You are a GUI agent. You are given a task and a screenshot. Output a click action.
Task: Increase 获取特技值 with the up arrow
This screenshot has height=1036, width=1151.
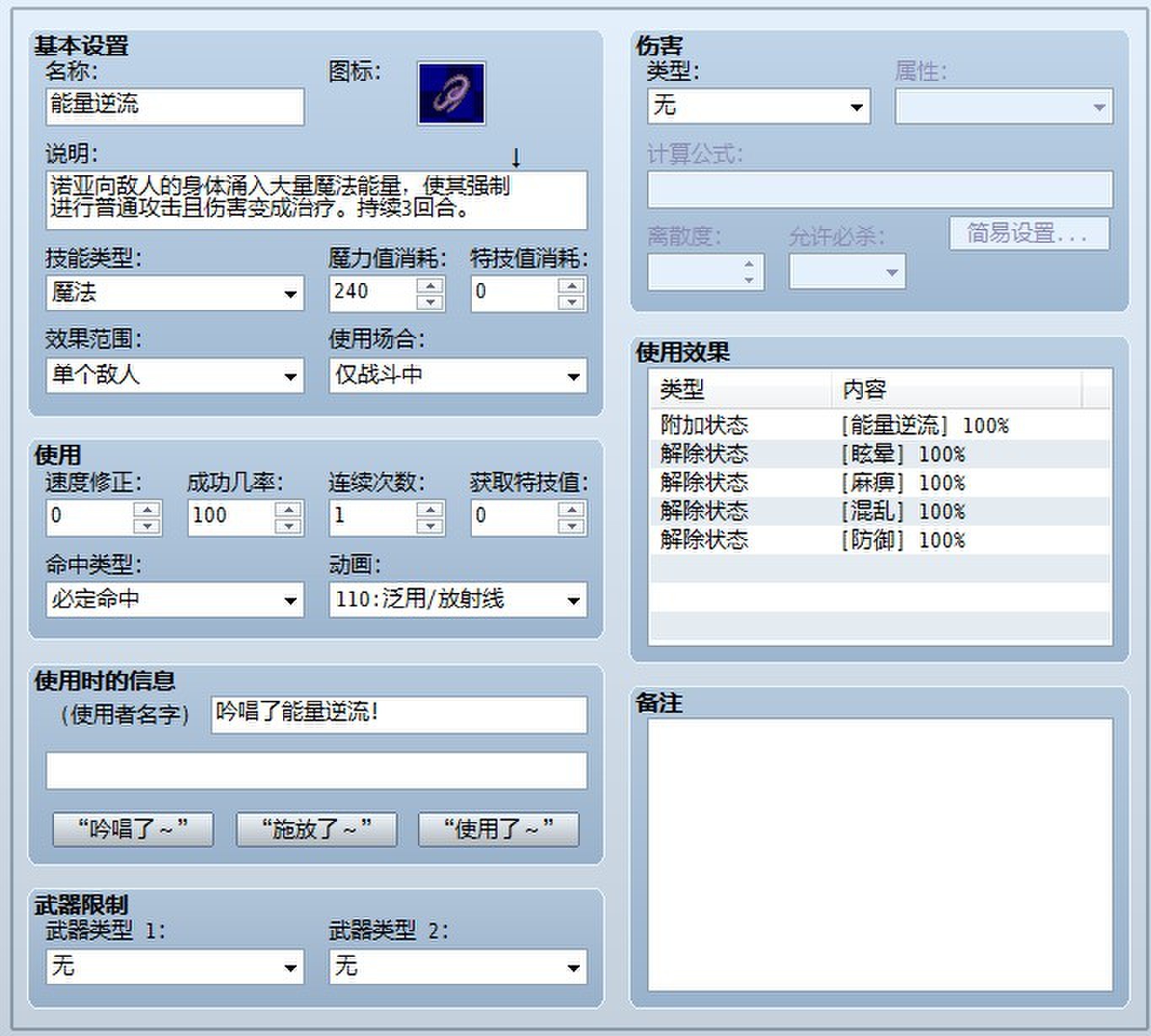571,509
